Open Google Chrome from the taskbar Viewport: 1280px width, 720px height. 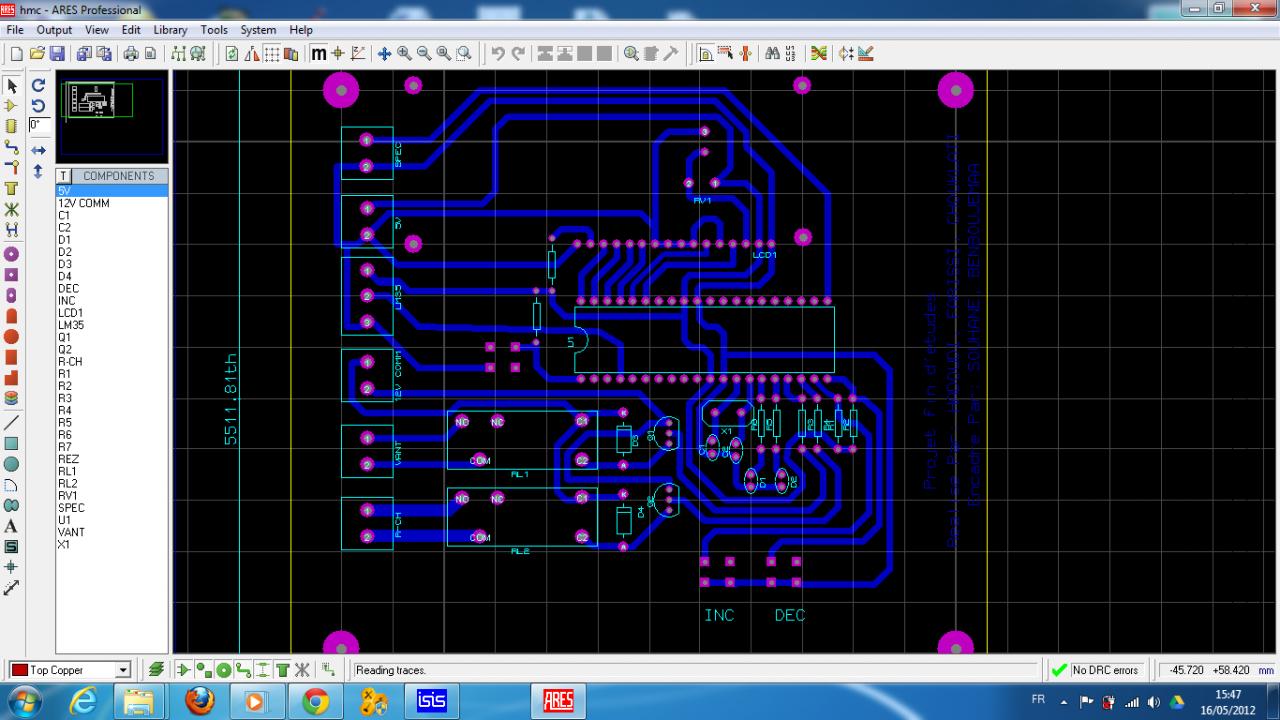pos(316,700)
